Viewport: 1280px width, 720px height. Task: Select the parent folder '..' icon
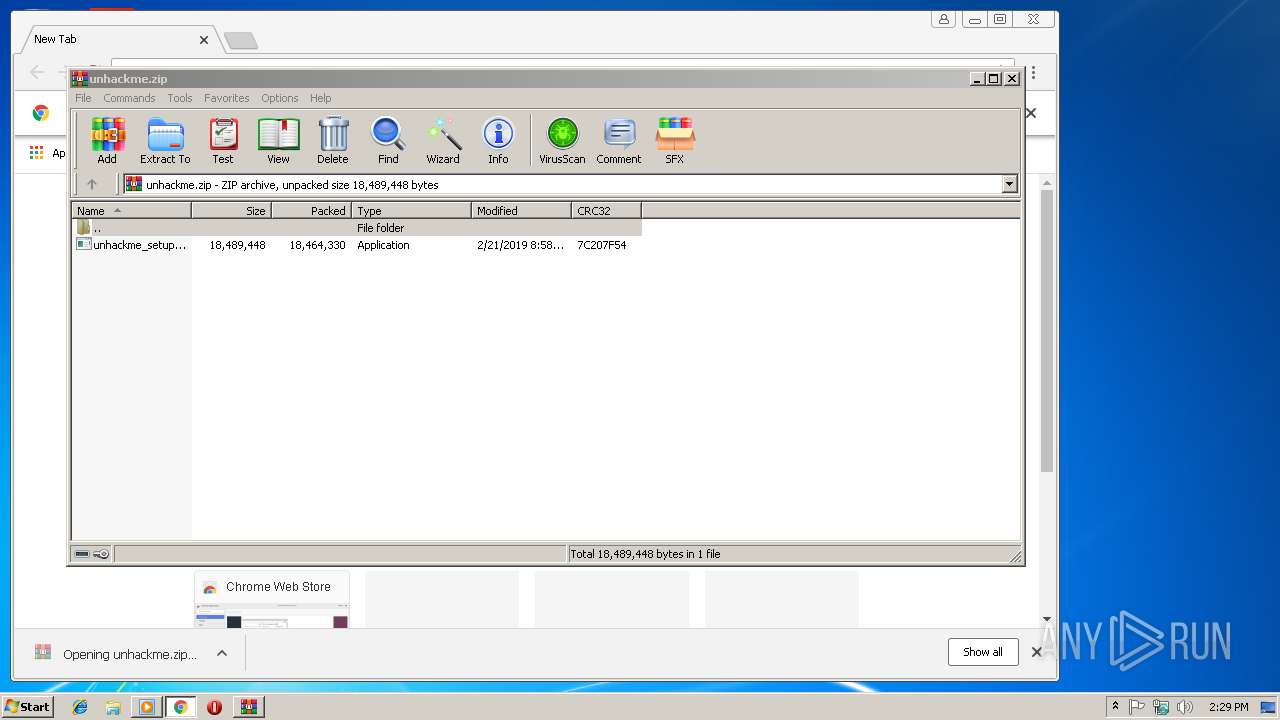(x=84, y=228)
